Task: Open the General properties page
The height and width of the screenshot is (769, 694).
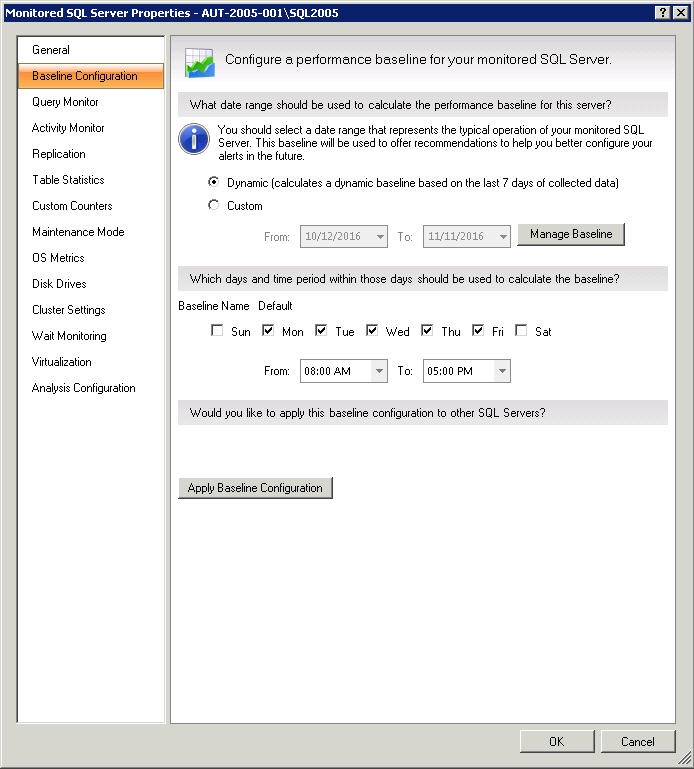Action: coord(91,50)
